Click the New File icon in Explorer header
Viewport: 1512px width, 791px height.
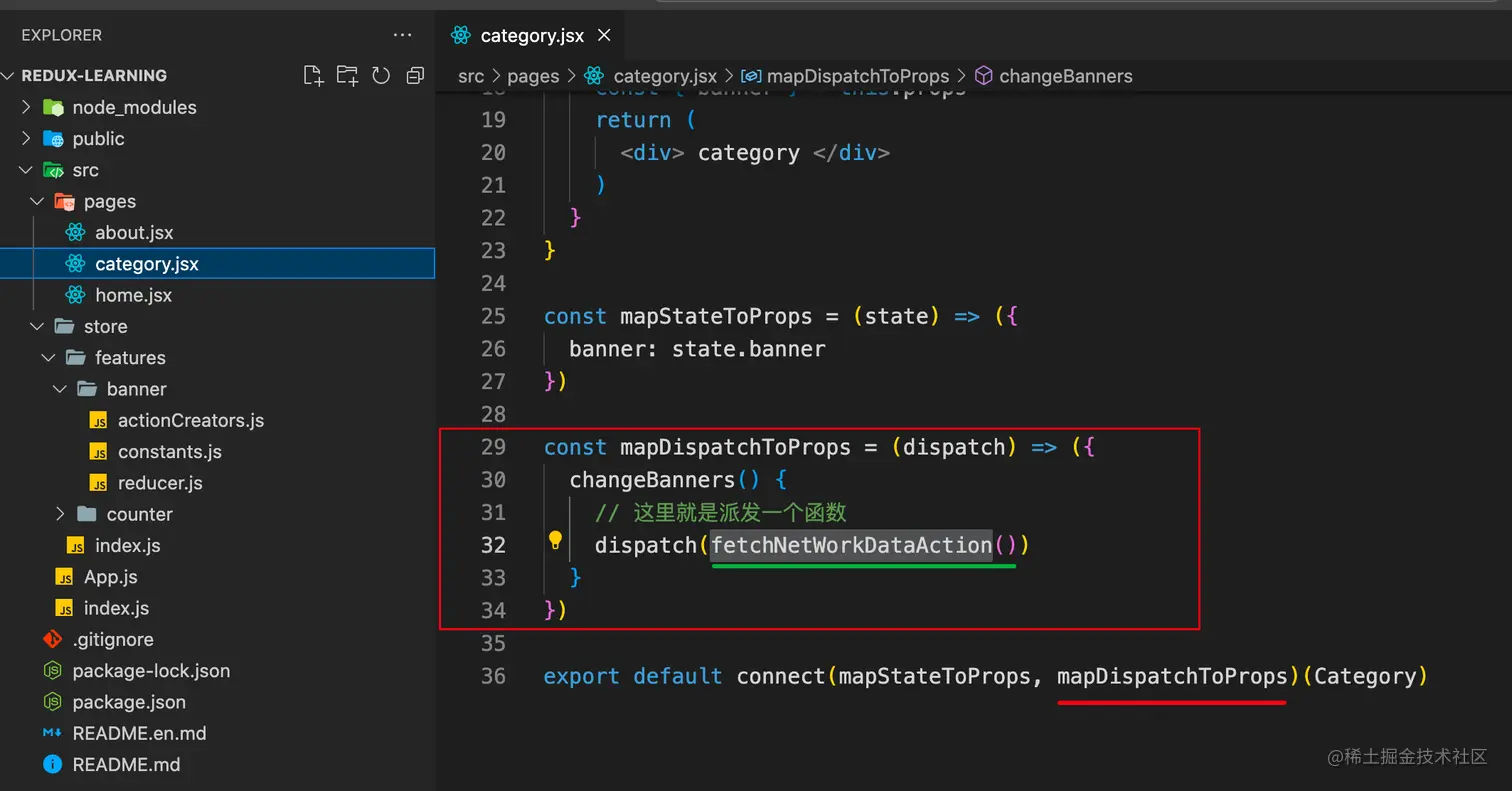pos(314,75)
